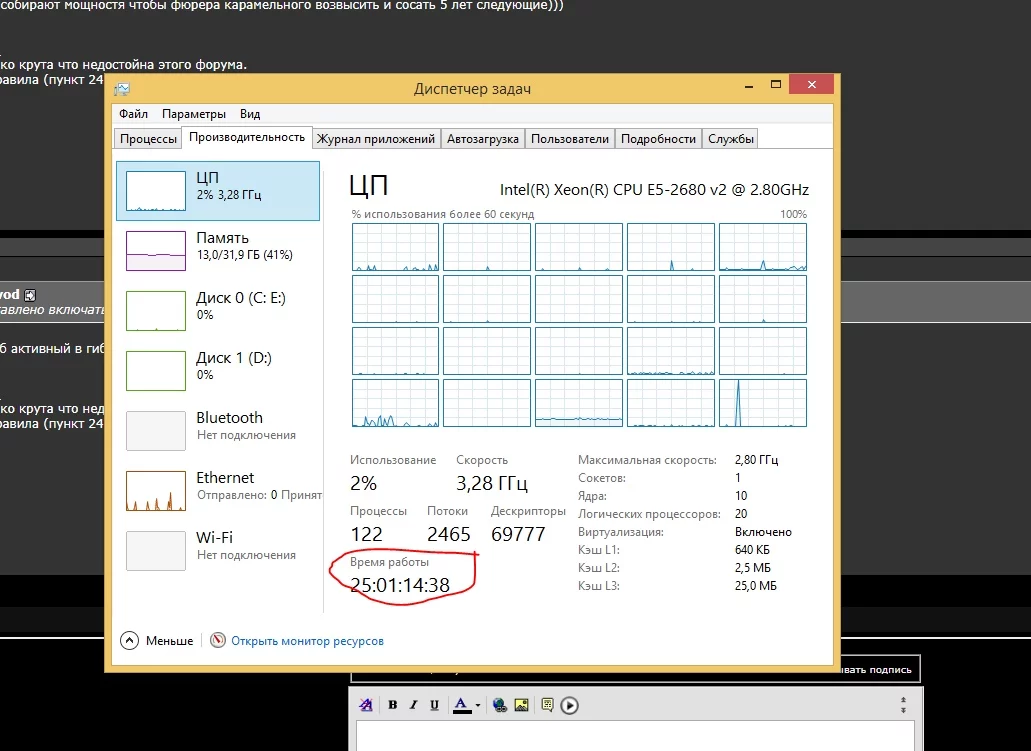Toggle underline in forum editor

[x=434, y=705]
